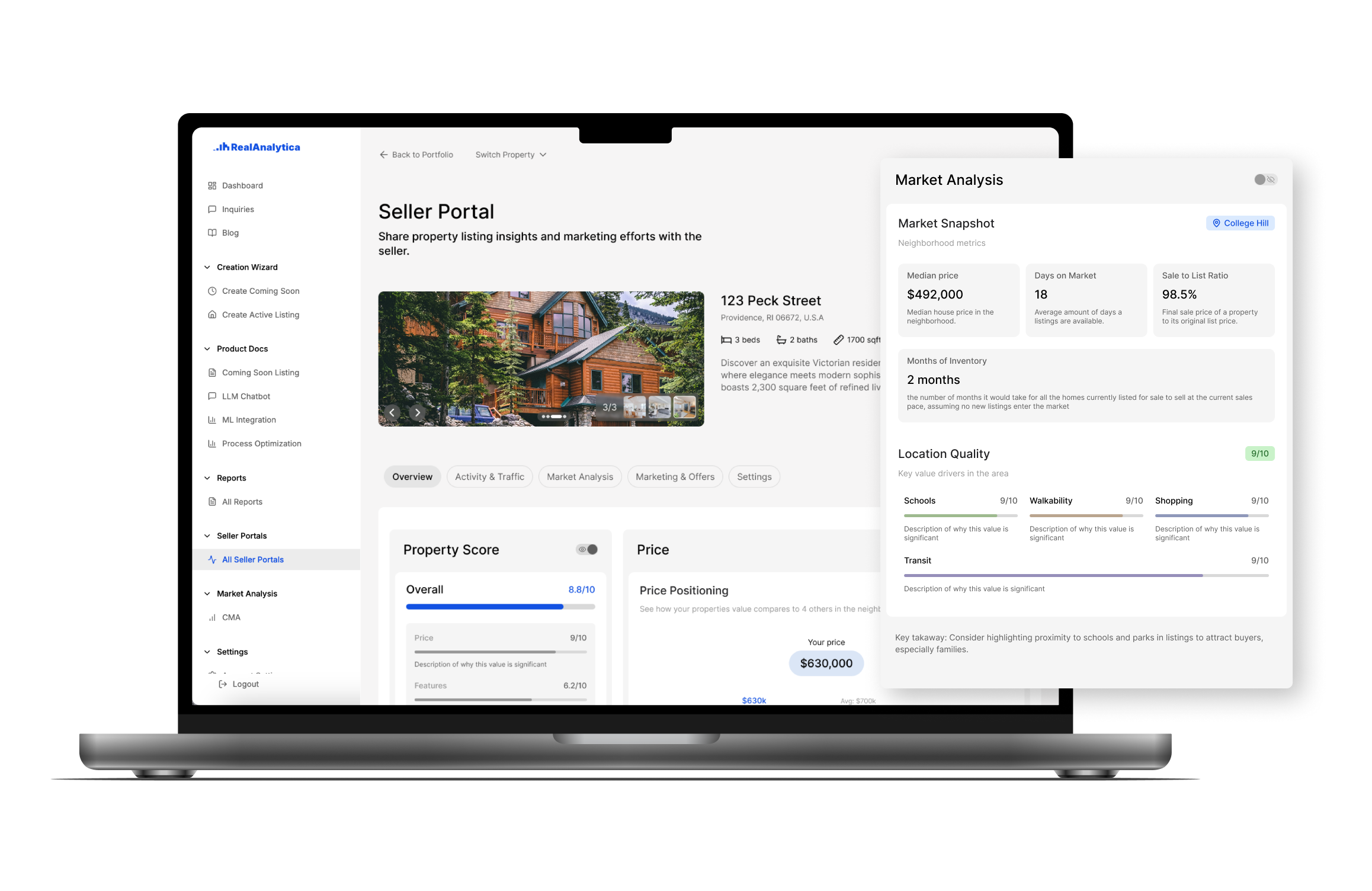Image resolution: width=1372 pixels, height=891 pixels.
Task: Open the Dashboard grid icon
Action: (212, 185)
